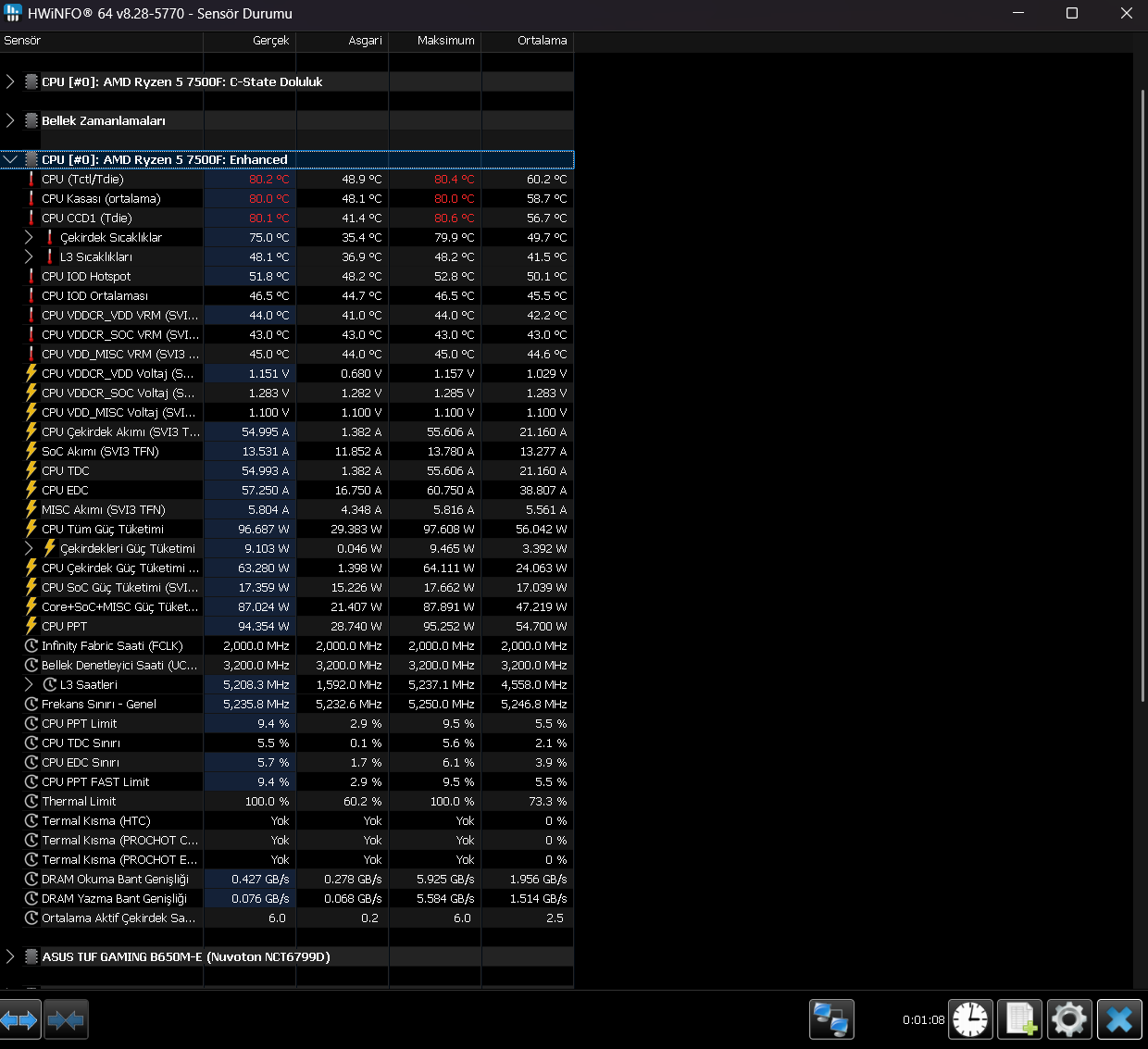
Task: Click lightning icon of MISC Akımı row
Action: [31, 510]
